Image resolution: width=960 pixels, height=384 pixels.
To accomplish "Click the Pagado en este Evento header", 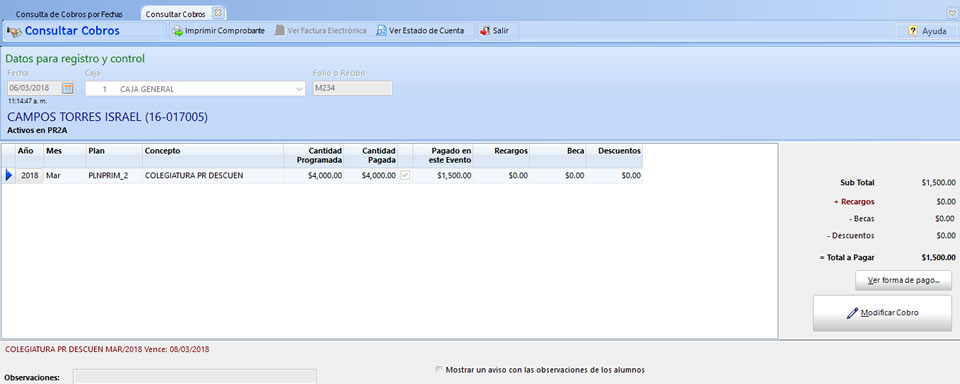I will 443,156.
